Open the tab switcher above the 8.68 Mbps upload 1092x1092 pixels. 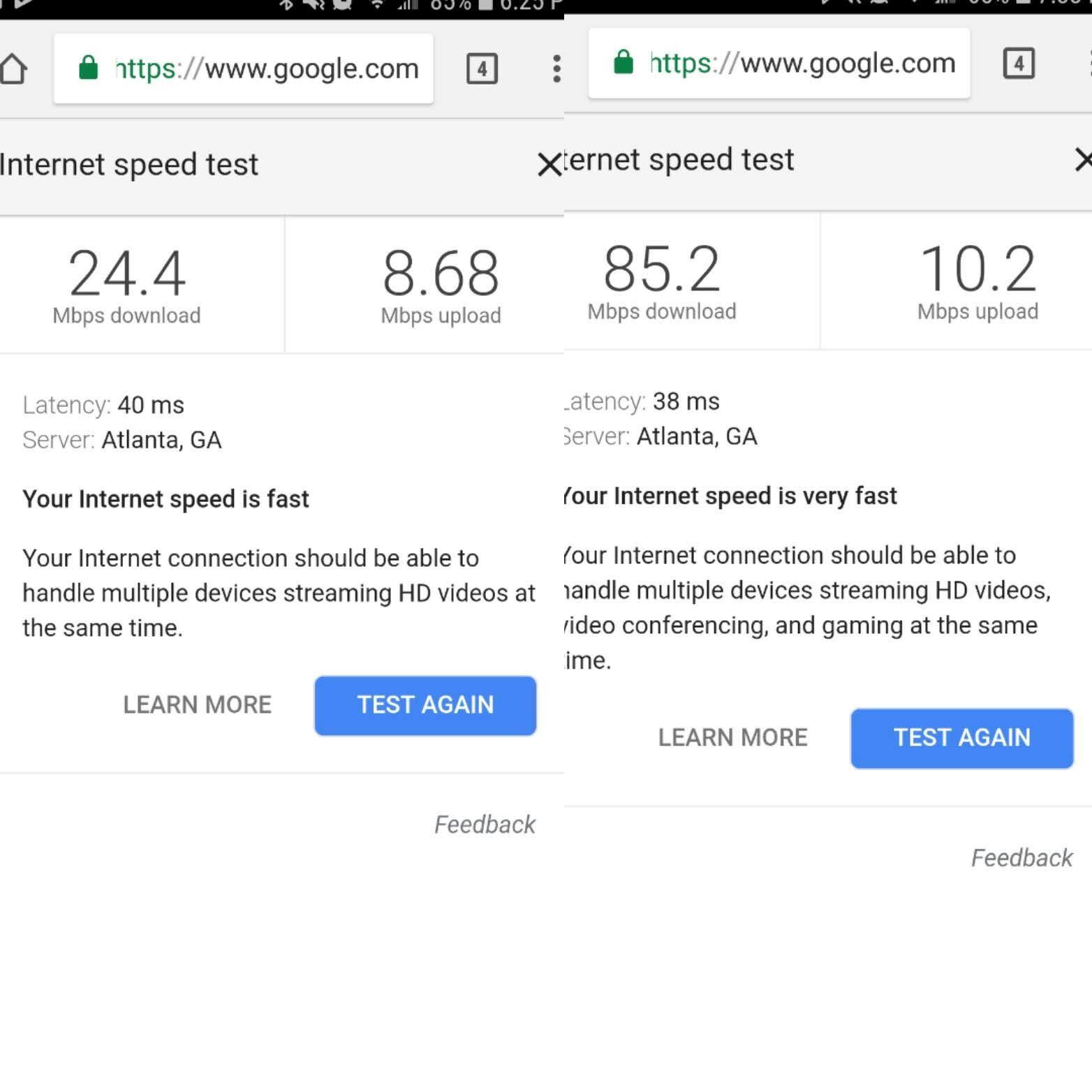pyautogui.click(x=482, y=68)
